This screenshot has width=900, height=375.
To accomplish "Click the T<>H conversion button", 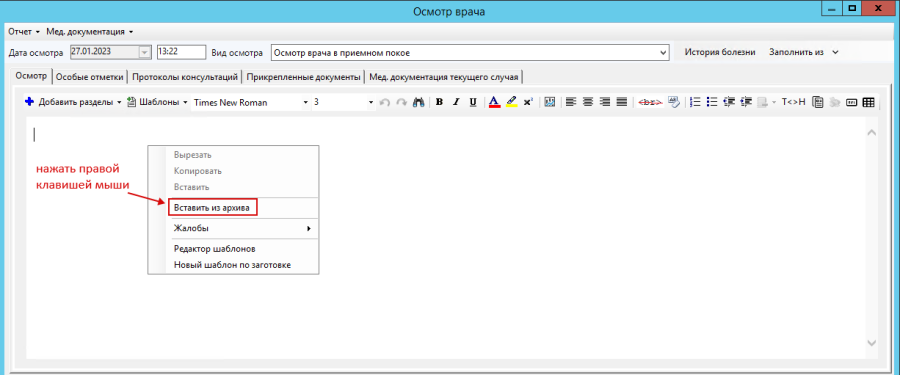I will pos(794,103).
